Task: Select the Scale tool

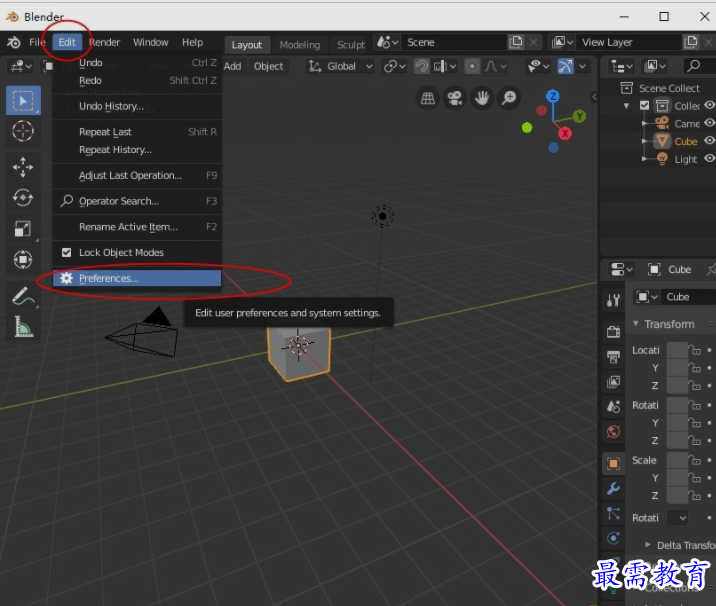Action: point(23,228)
